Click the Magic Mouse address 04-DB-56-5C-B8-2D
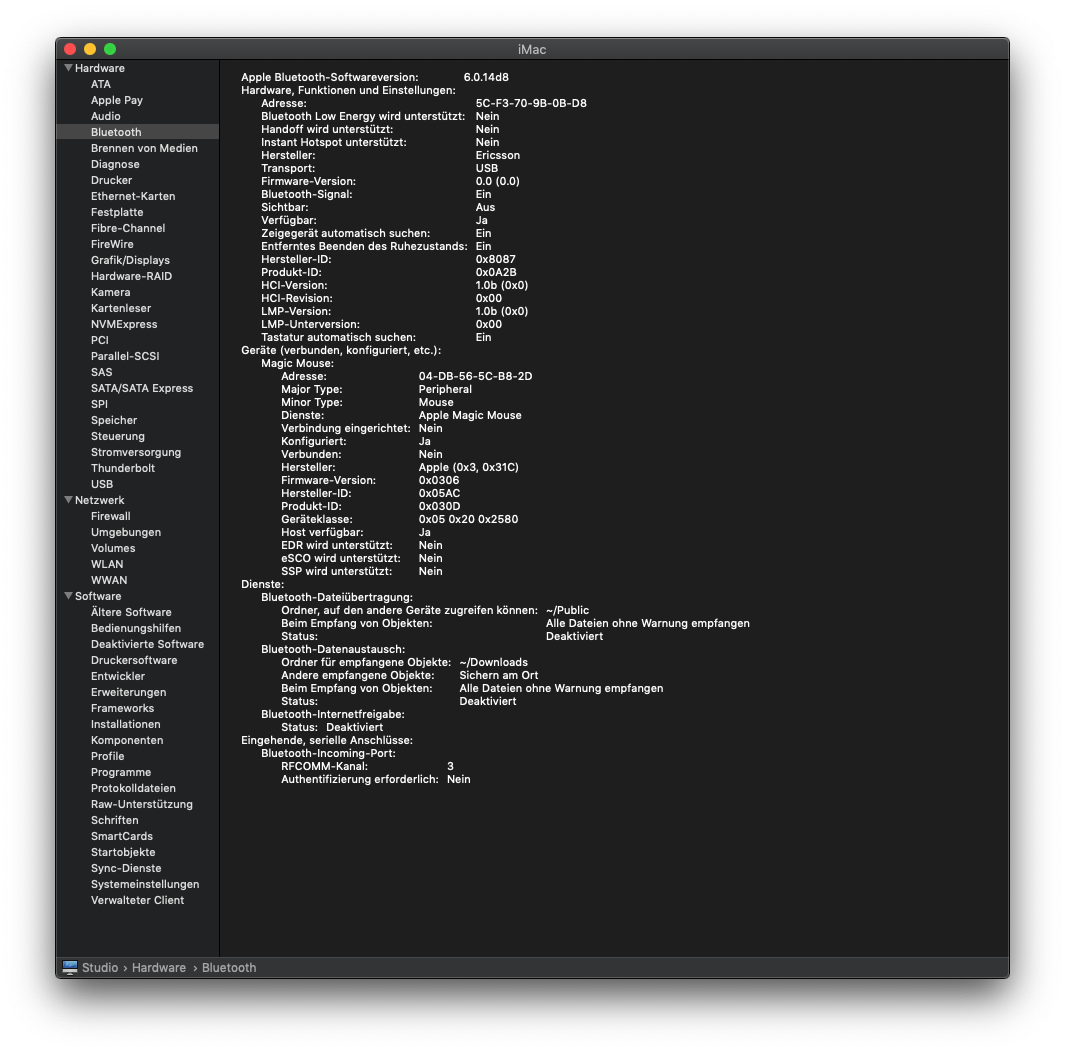Viewport: 1065px width, 1052px height. 475,376
